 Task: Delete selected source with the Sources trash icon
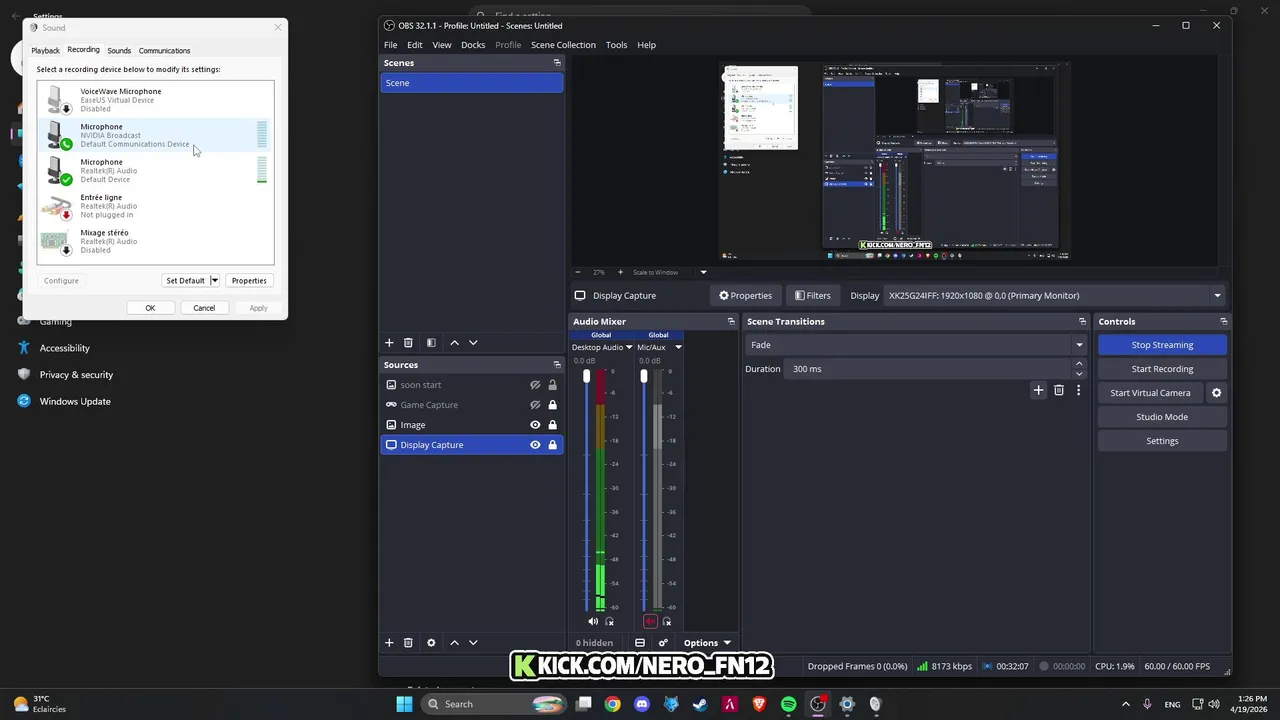point(408,643)
